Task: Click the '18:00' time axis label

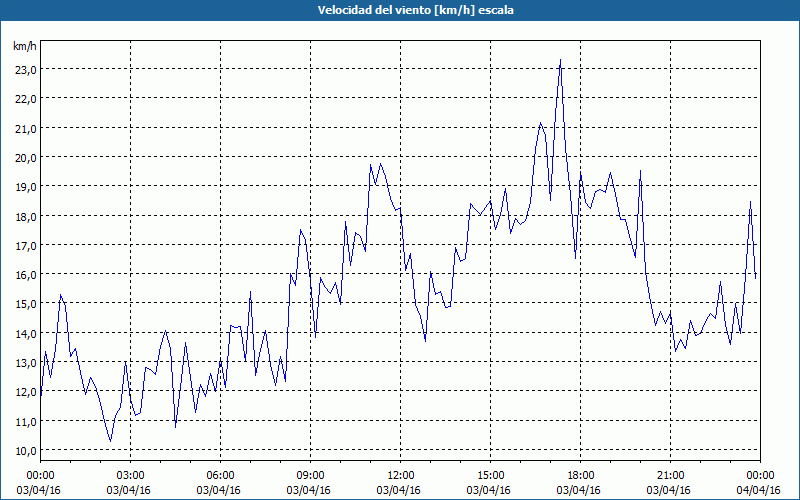Action: click(x=581, y=476)
